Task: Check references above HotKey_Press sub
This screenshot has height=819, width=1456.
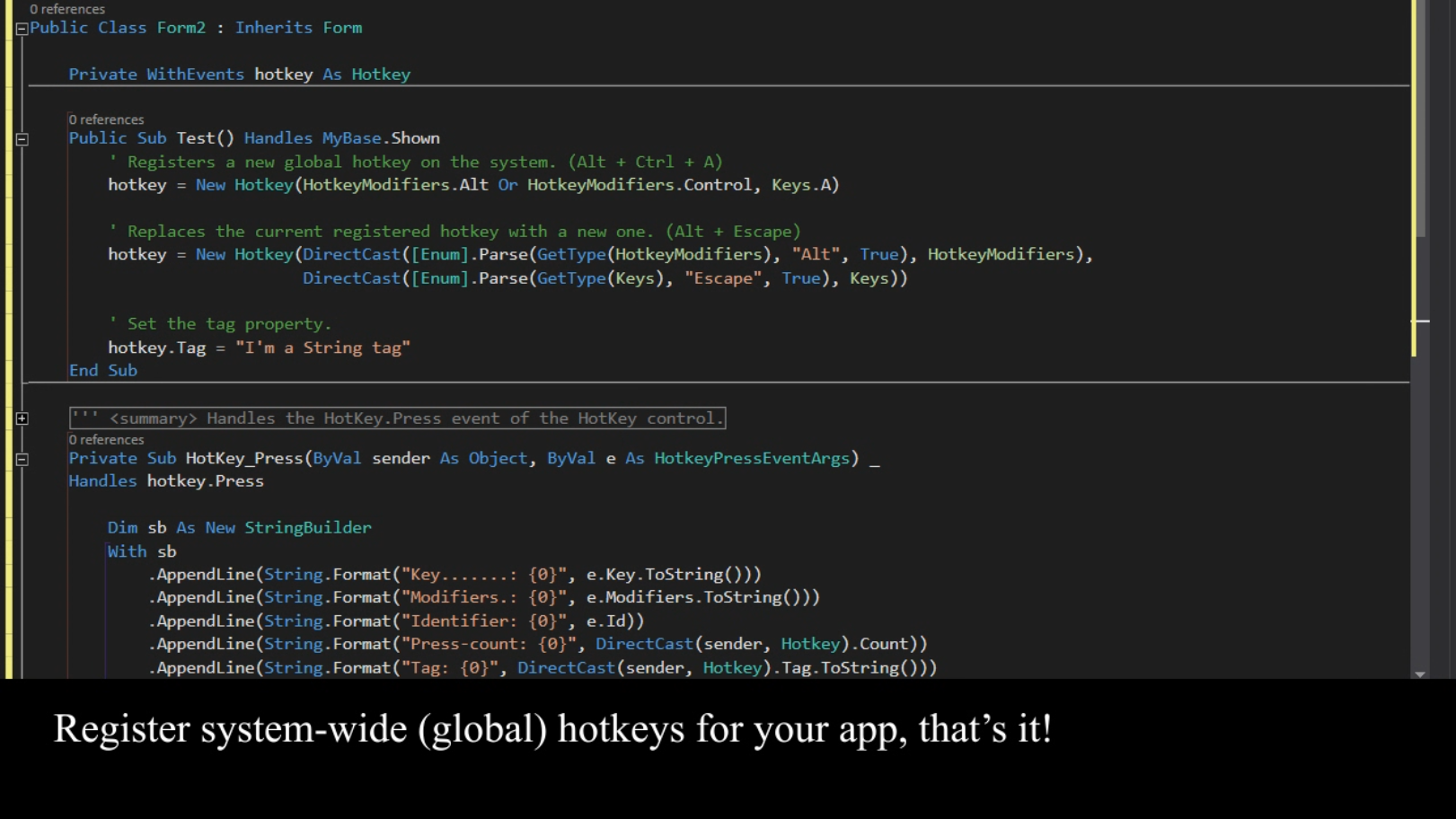Action: pos(106,439)
